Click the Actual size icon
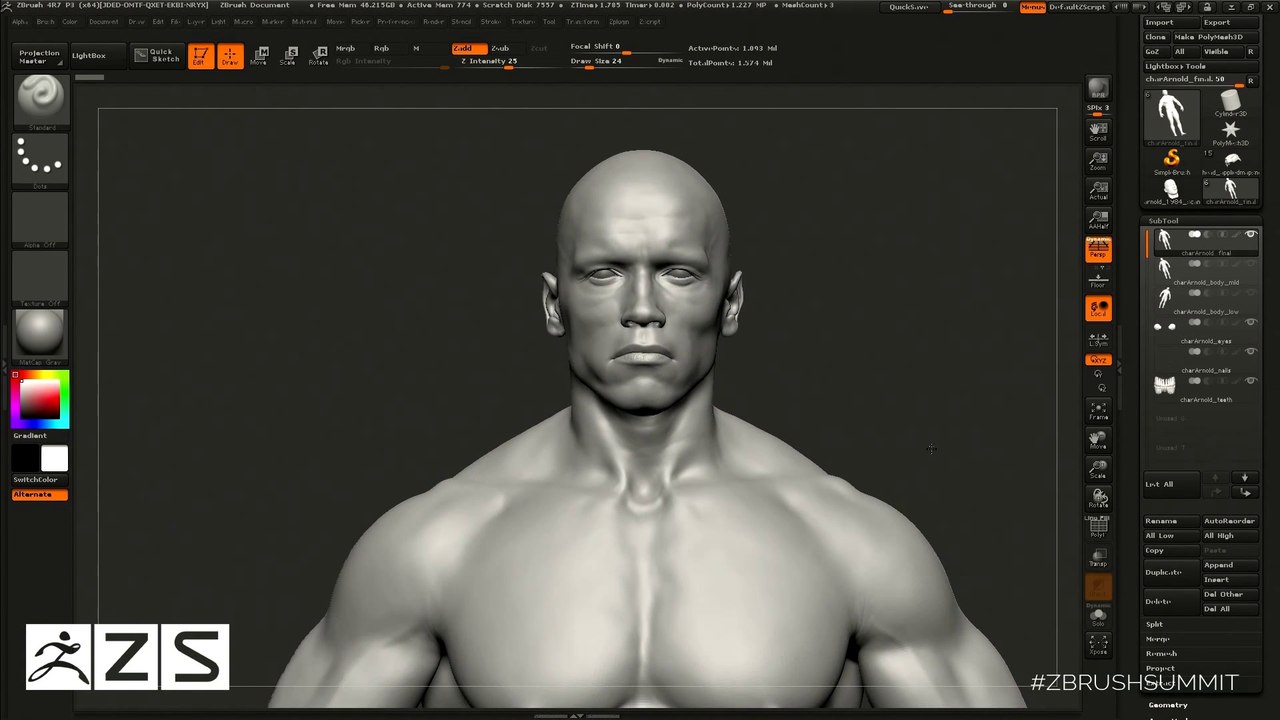This screenshot has width=1280, height=720. point(1098,189)
